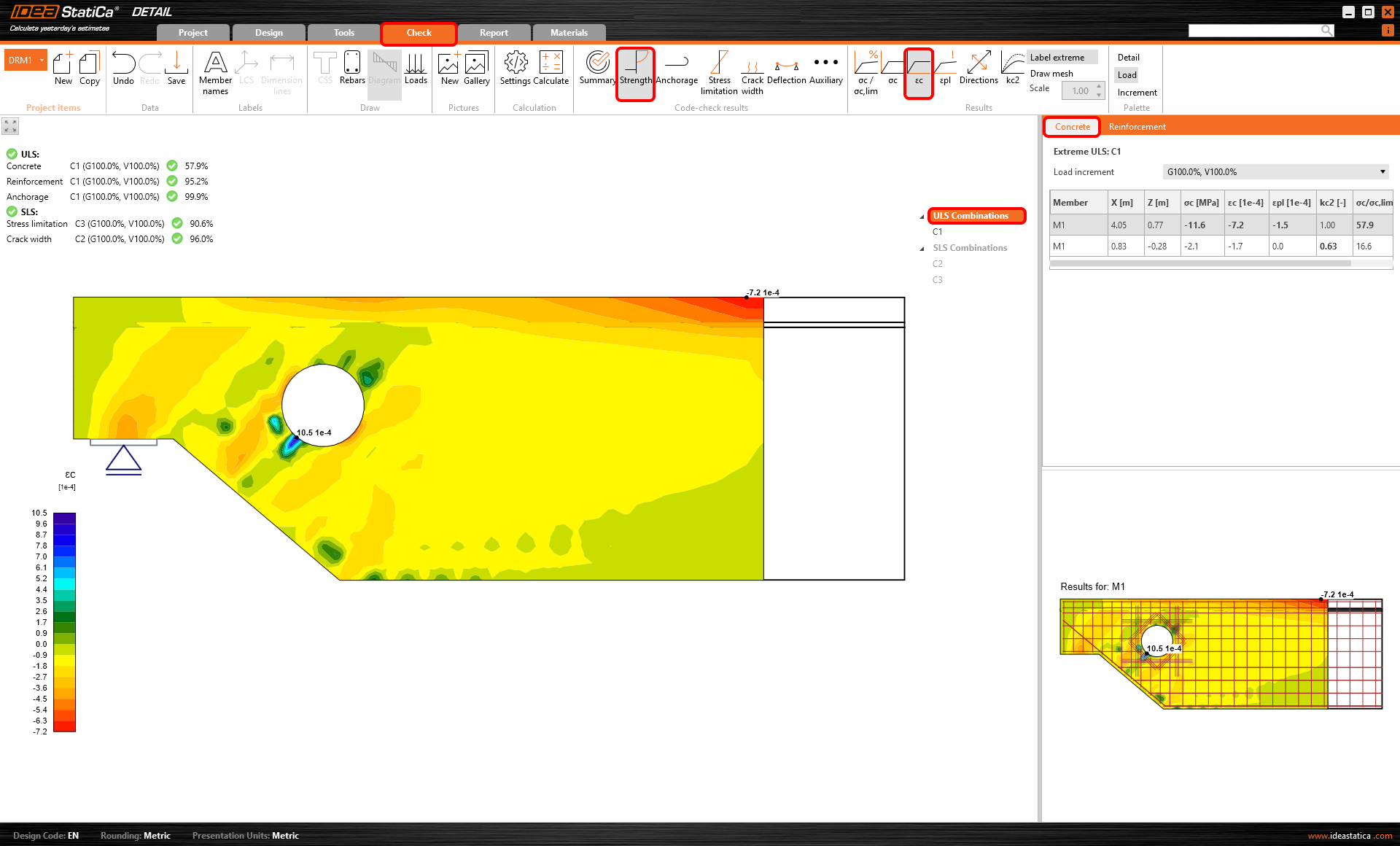
Task: Collapse the SLS Combinations tree group
Action: tap(922, 249)
